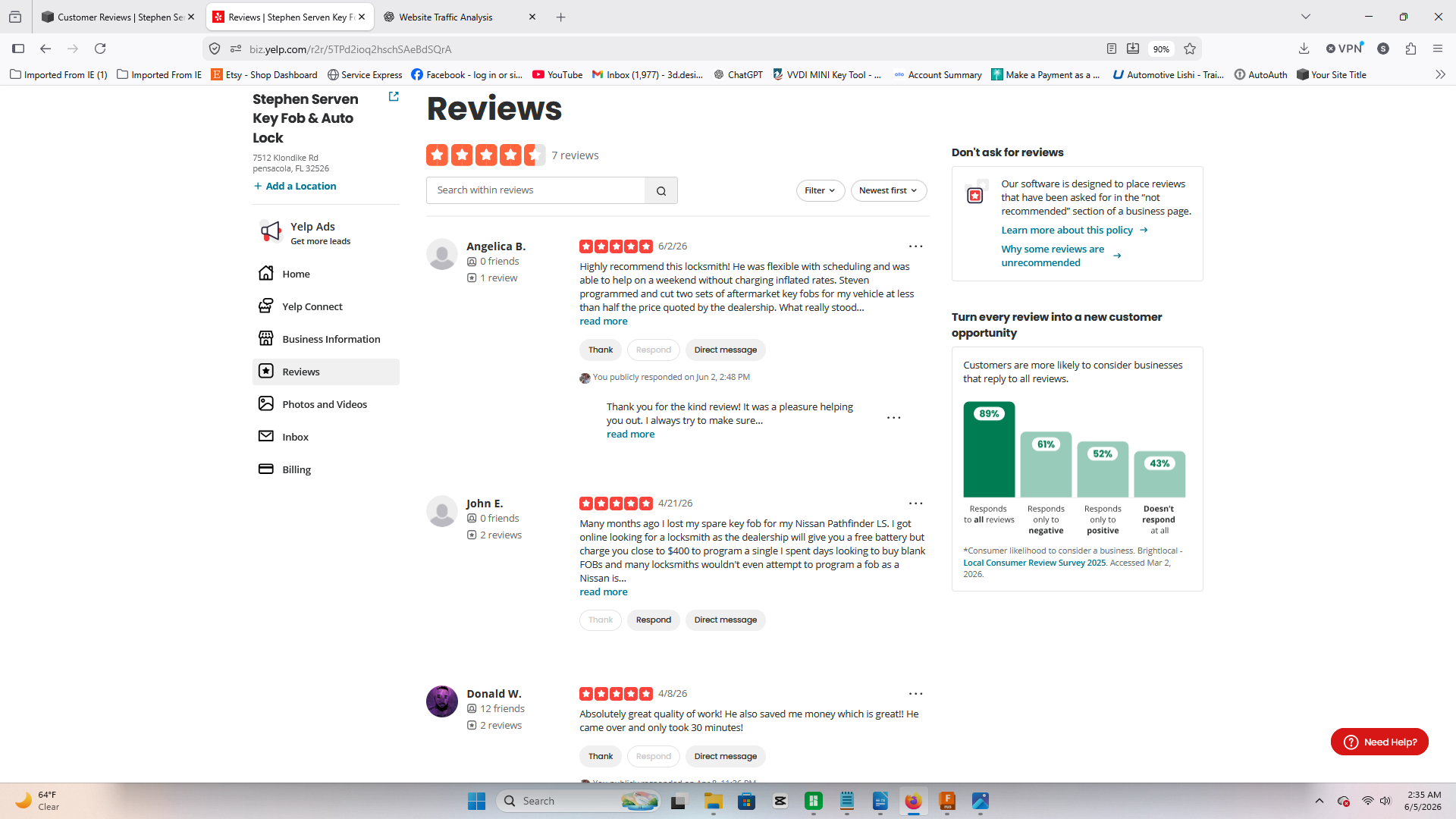Expand hidden system tray icons

[x=1319, y=801]
